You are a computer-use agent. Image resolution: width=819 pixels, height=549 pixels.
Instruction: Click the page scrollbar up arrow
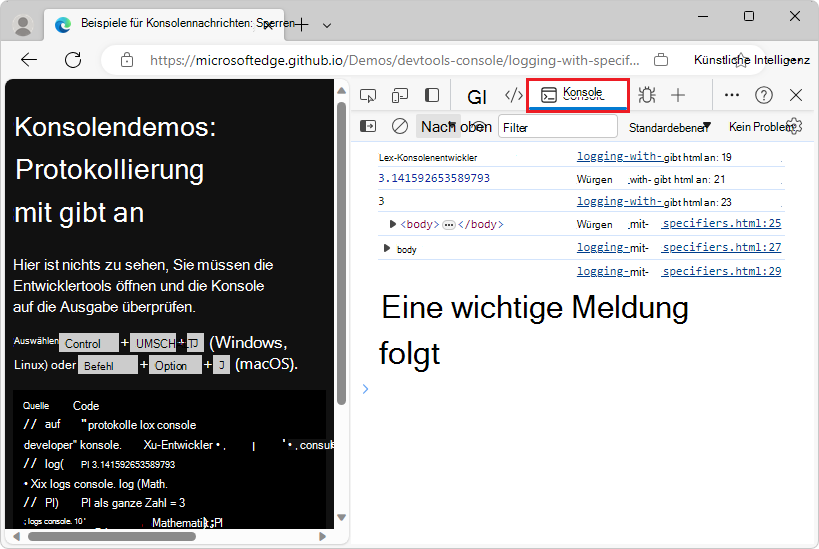click(x=342, y=90)
